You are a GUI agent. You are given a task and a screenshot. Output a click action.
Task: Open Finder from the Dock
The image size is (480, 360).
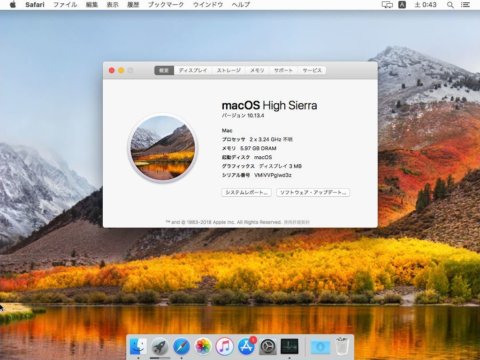[x=138, y=347]
